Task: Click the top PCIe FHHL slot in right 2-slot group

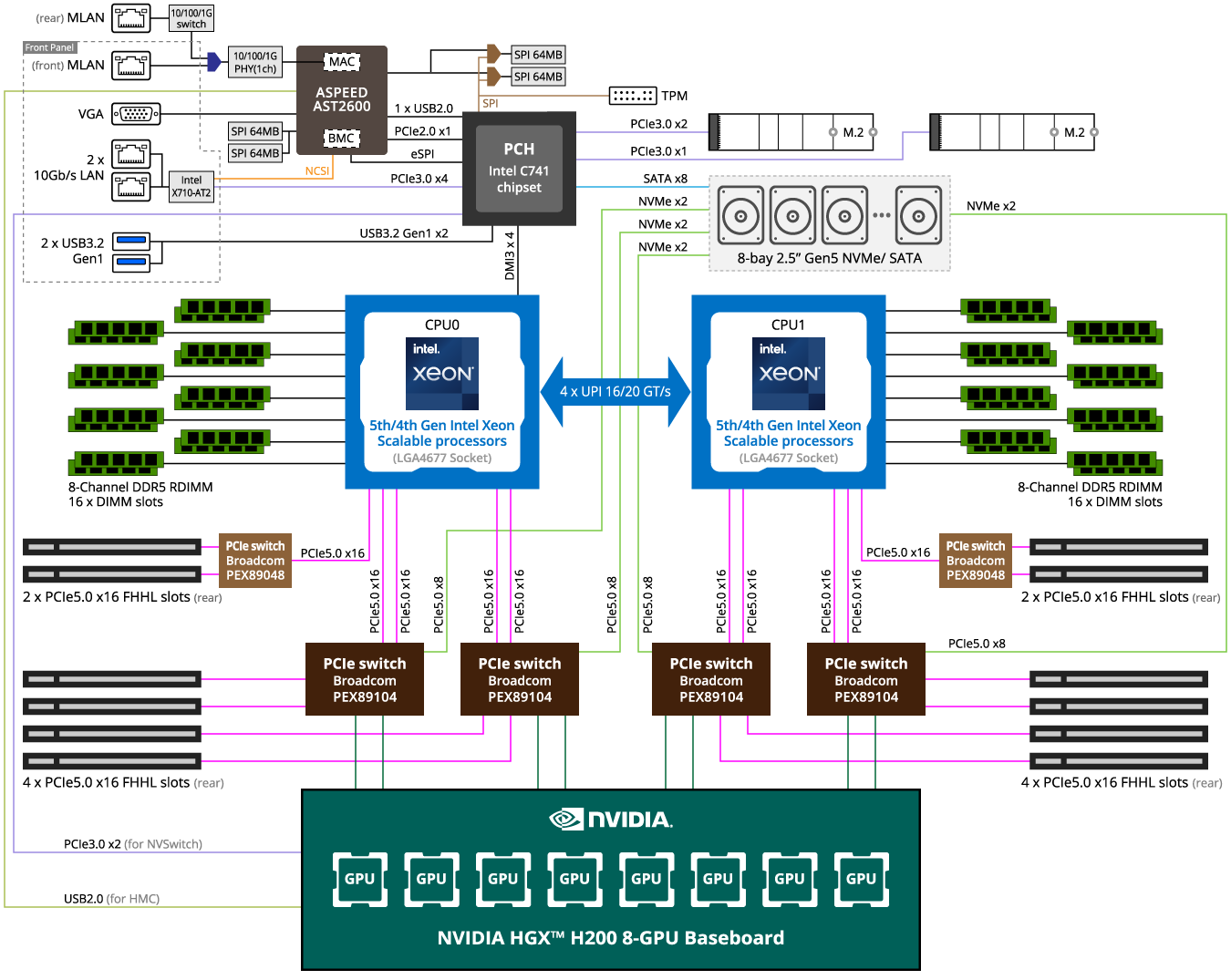Action: pyautogui.click(x=1119, y=547)
